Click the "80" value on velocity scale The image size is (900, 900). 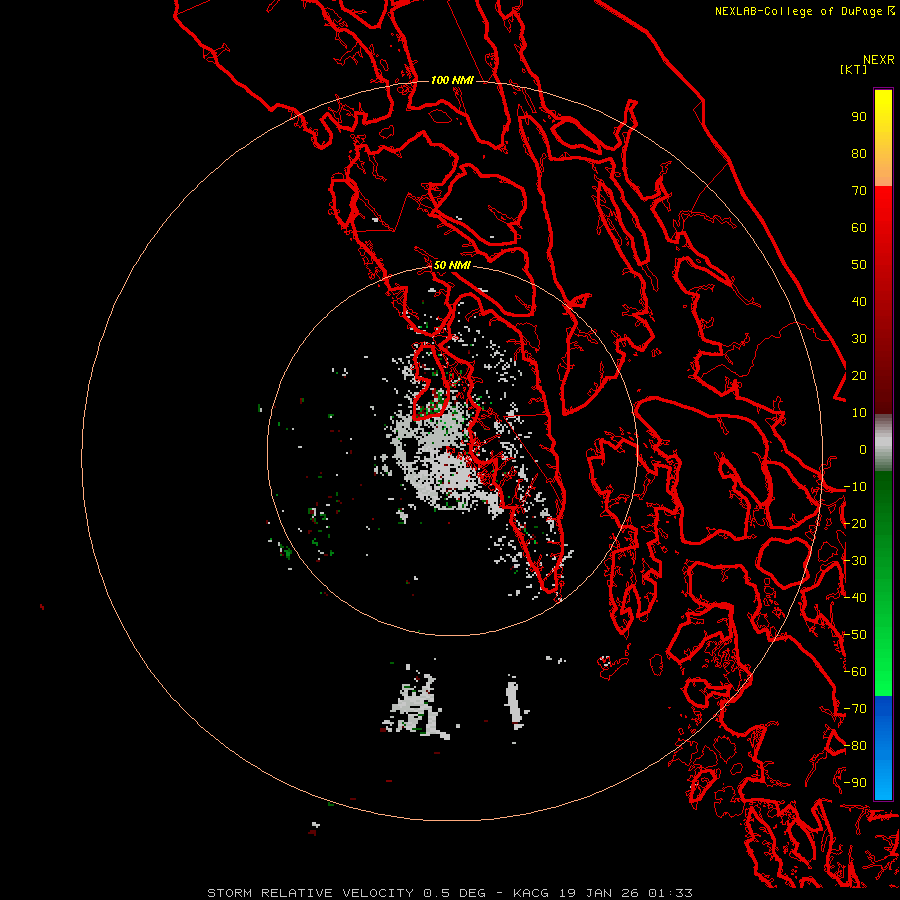pos(859,153)
